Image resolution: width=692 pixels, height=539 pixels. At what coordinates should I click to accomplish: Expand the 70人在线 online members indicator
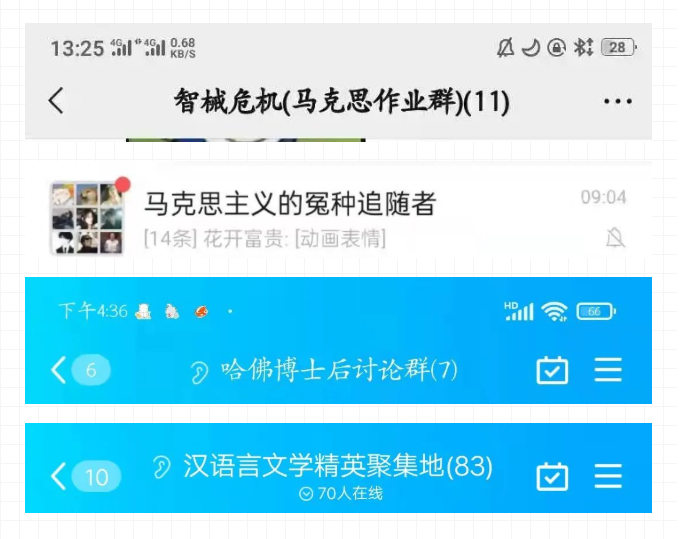(340, 494)
